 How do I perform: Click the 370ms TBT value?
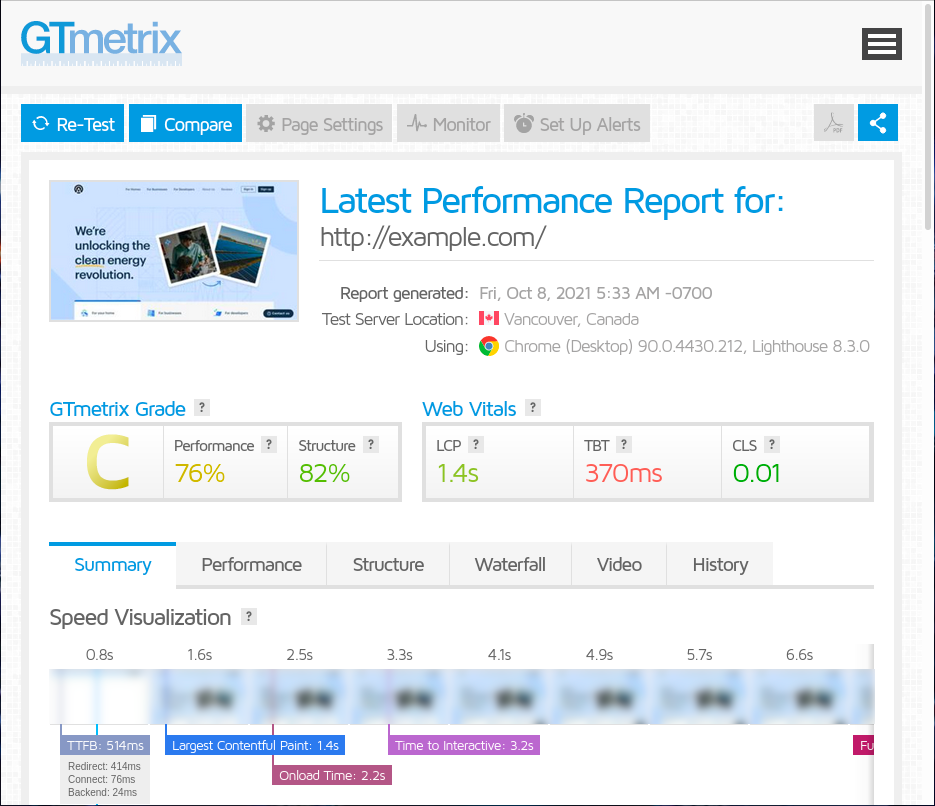[624, 474]
